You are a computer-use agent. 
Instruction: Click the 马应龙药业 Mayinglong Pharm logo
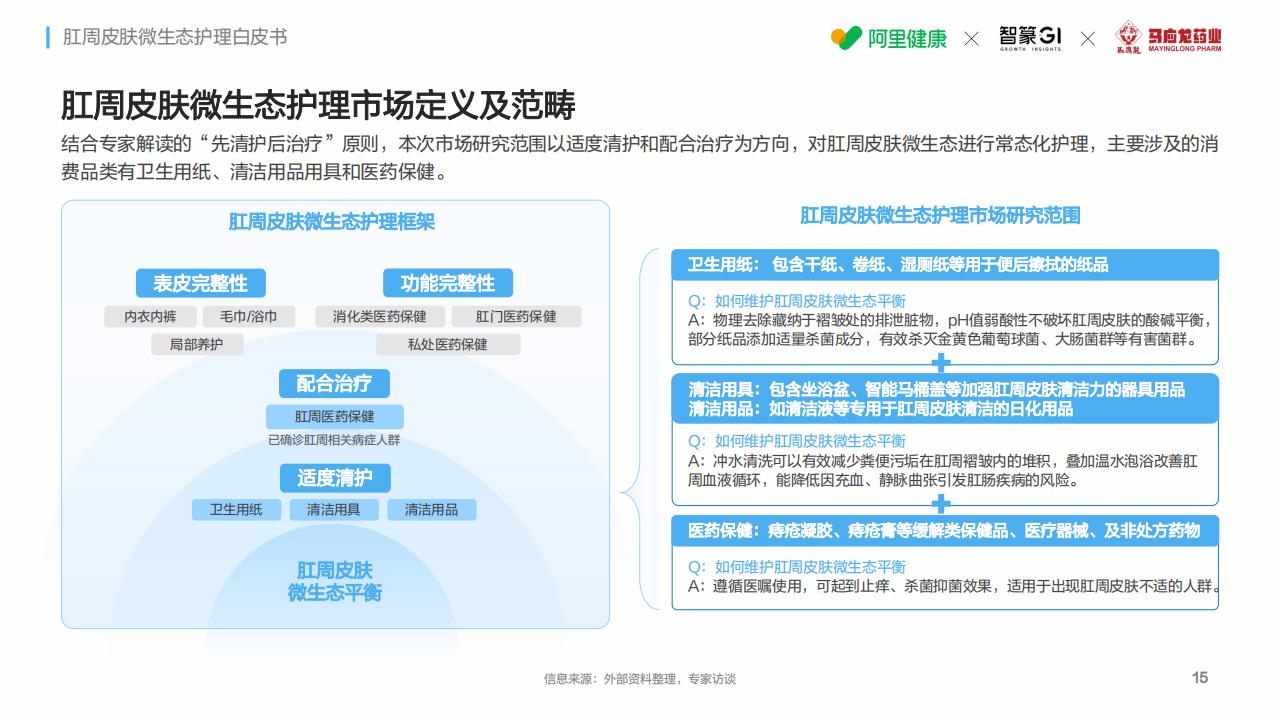(x=1168, y=37)
